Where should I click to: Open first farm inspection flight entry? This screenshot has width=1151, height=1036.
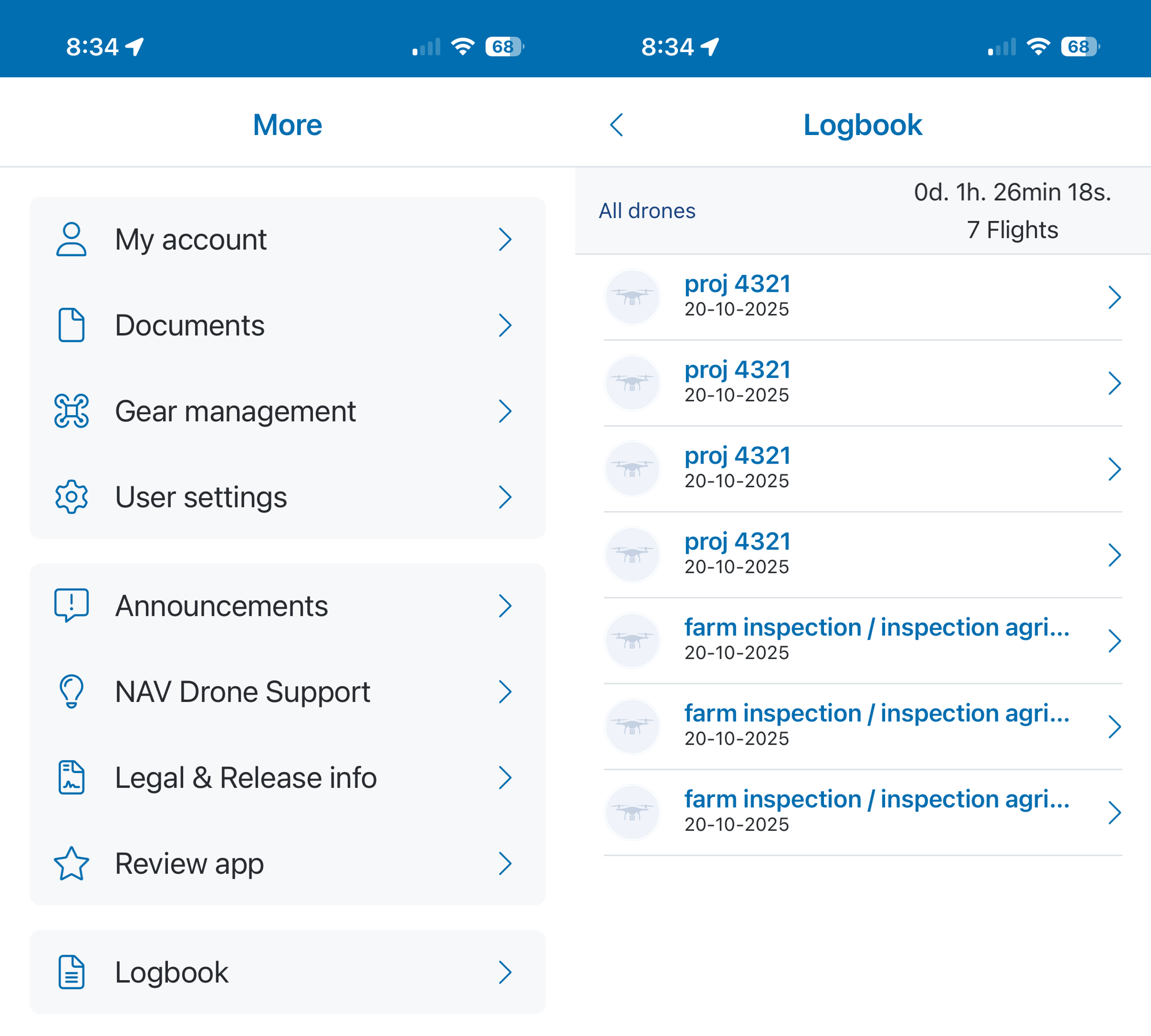[876, 628]
